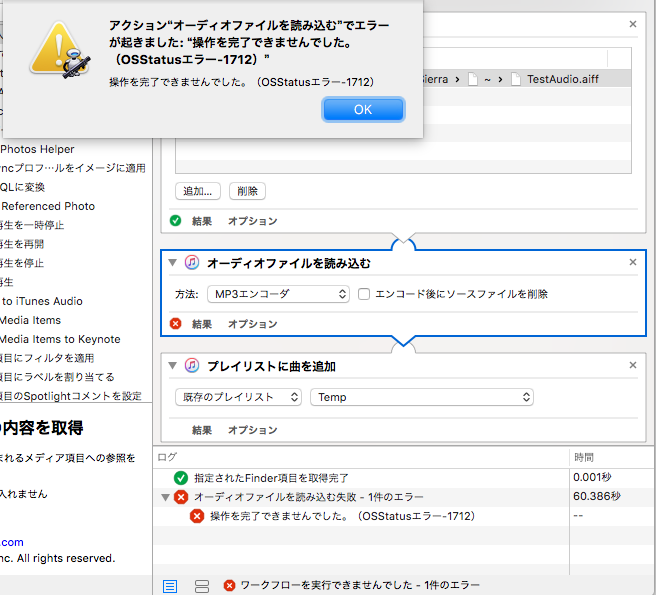Viewport: 656px width, 595px height.
Task: Click the TestAudio.aiff file icon in path
Action: point(515,78)
